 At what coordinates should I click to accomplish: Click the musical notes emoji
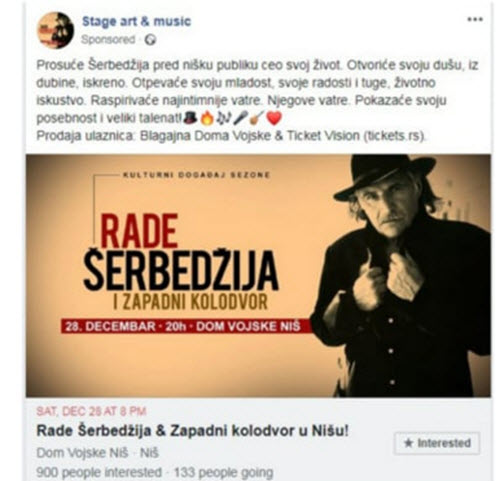224,118
